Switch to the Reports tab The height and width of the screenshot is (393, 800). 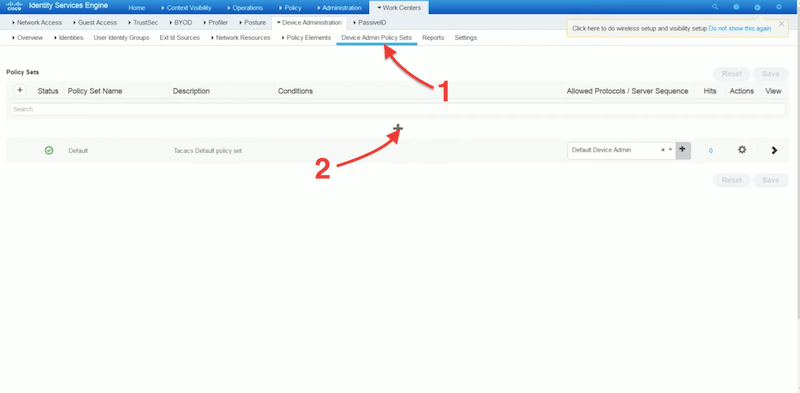433,38
